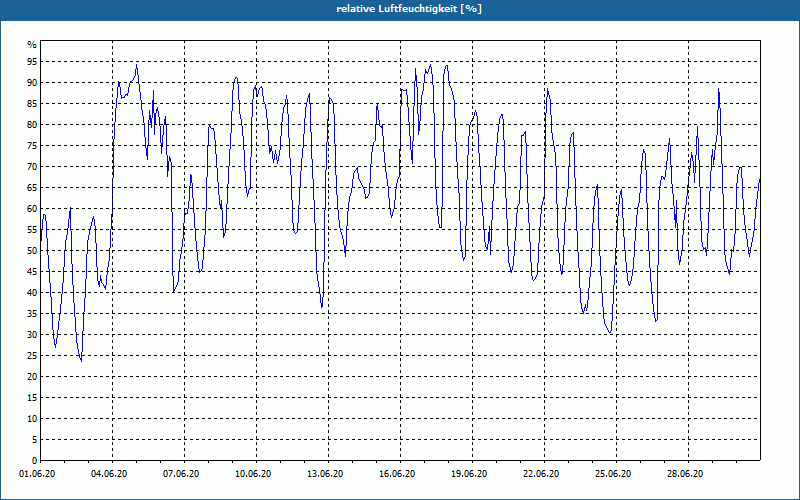The height and width of the screenshot is (500, 800).
Task: Click the y-axis label 85
Action: click(32, 104)
